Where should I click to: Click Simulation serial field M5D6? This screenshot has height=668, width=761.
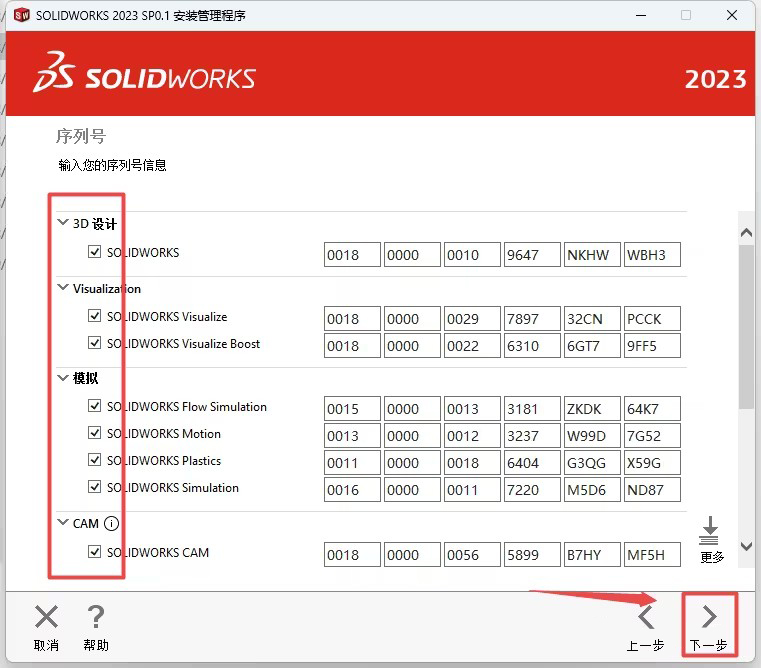pyautogui.click(x=592, y=490)
